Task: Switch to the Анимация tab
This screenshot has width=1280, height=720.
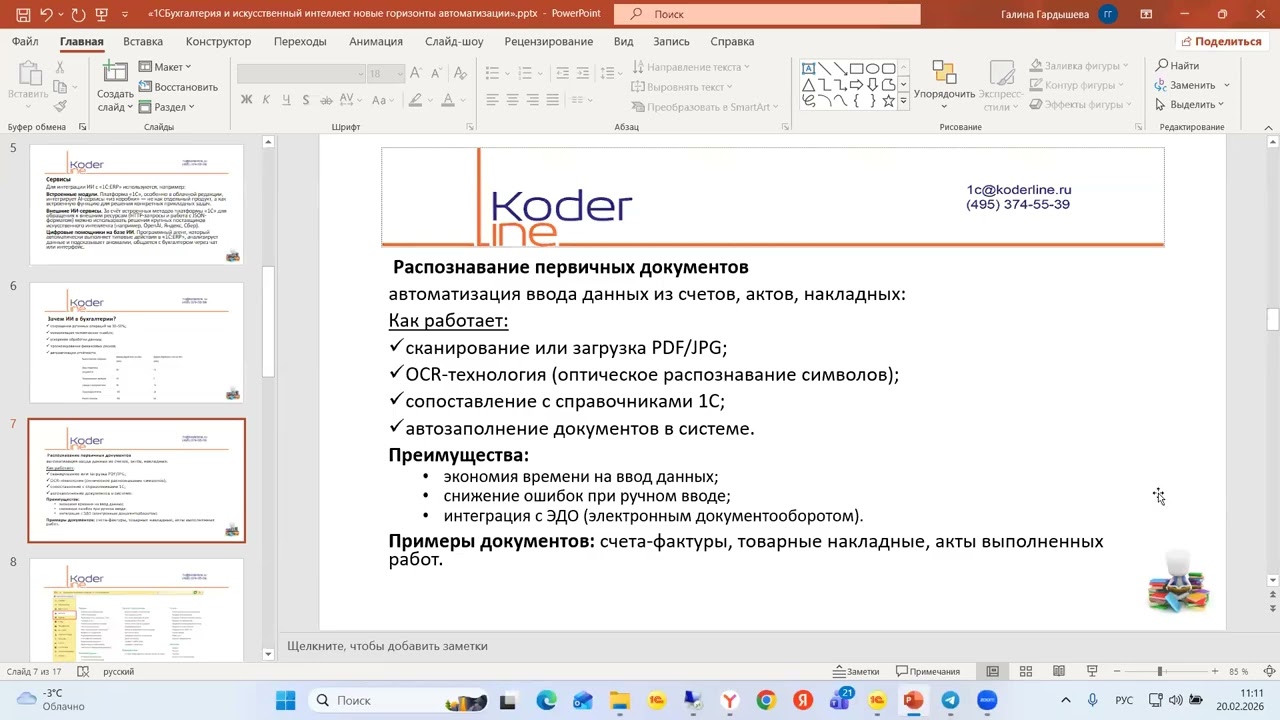Action: click(376, 41)
